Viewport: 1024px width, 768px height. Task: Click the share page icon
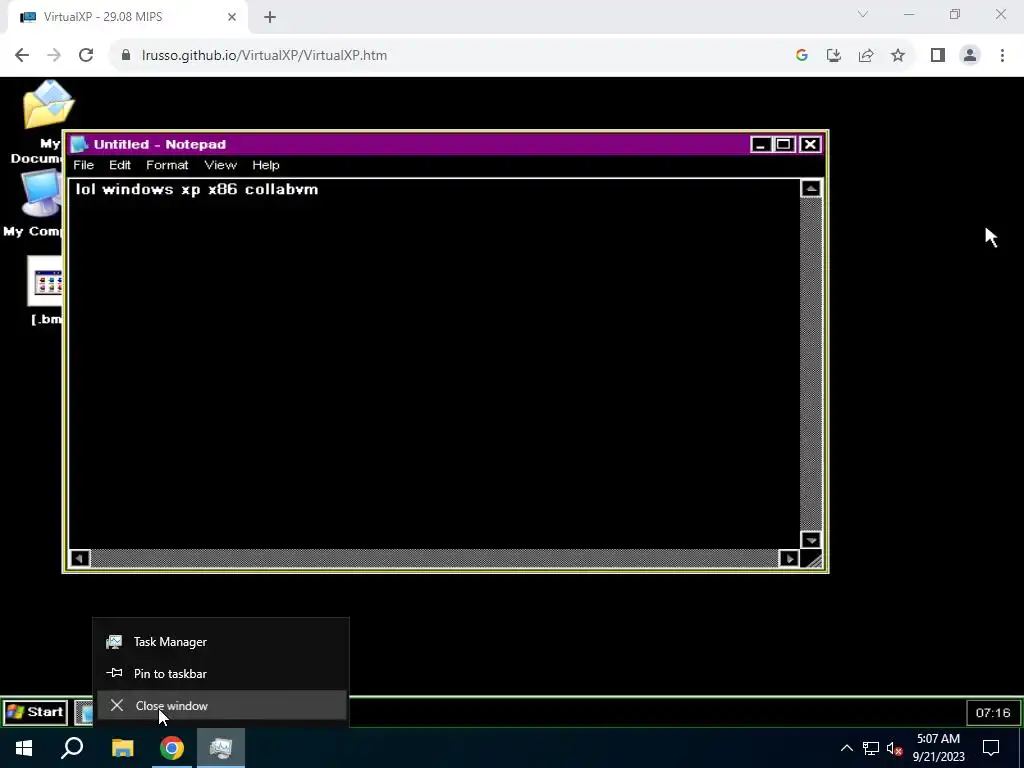(x=866, y=56)
